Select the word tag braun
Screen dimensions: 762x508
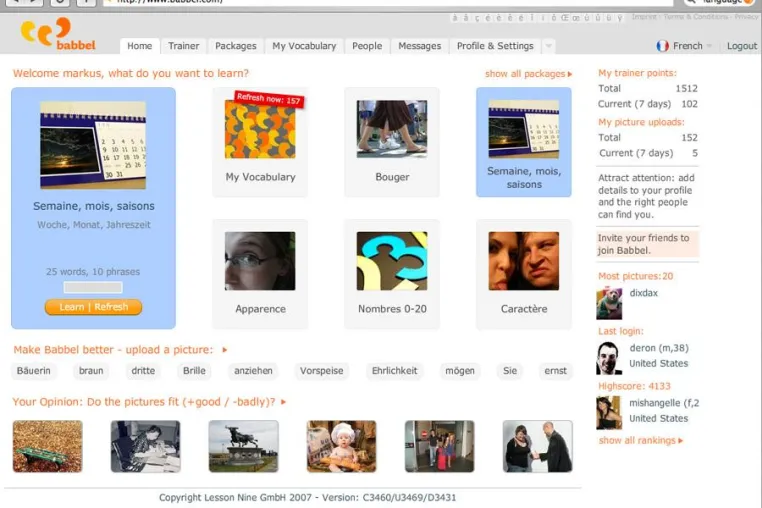(x=91, y=371)
